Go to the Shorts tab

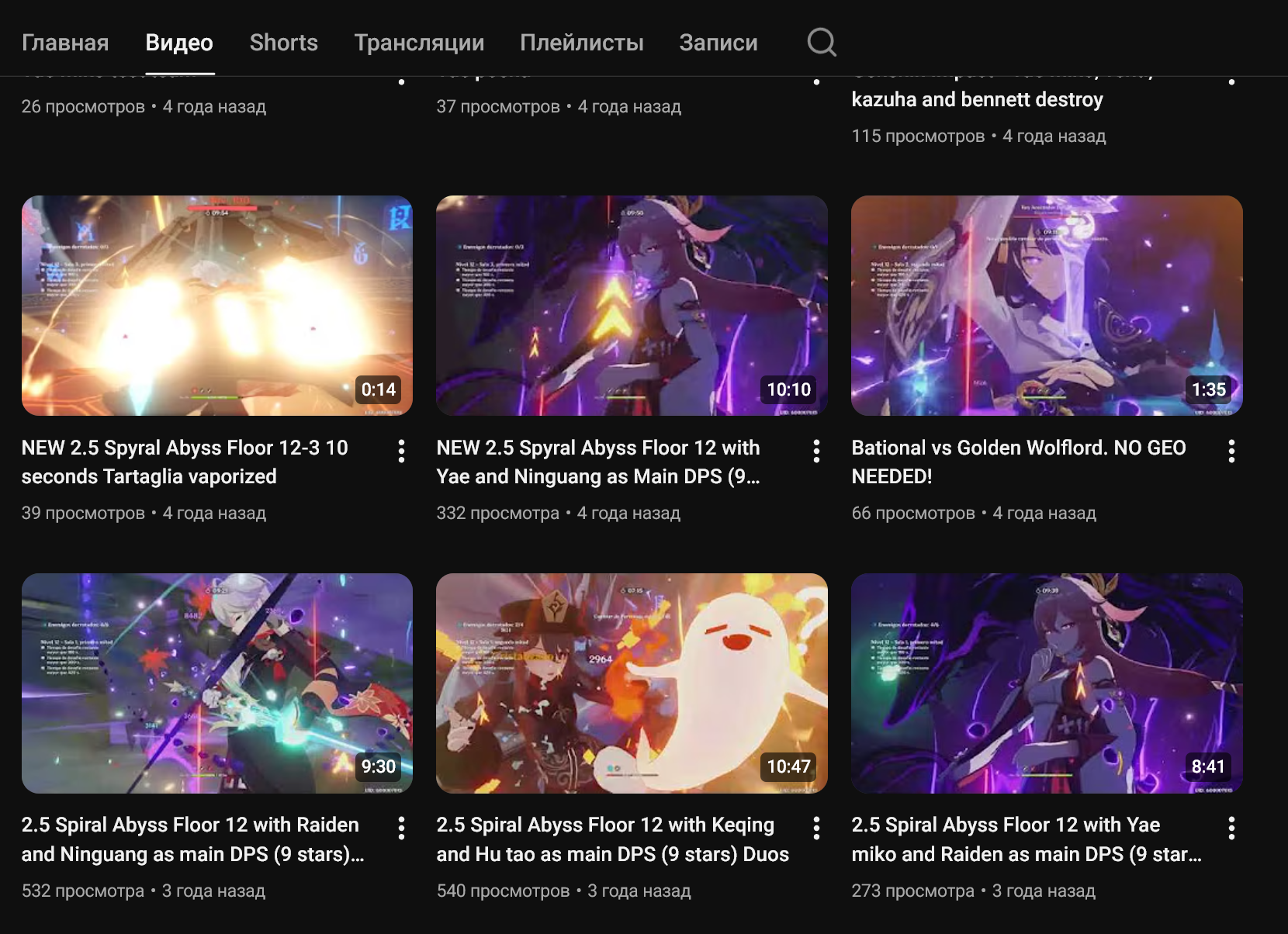[284, 43]
